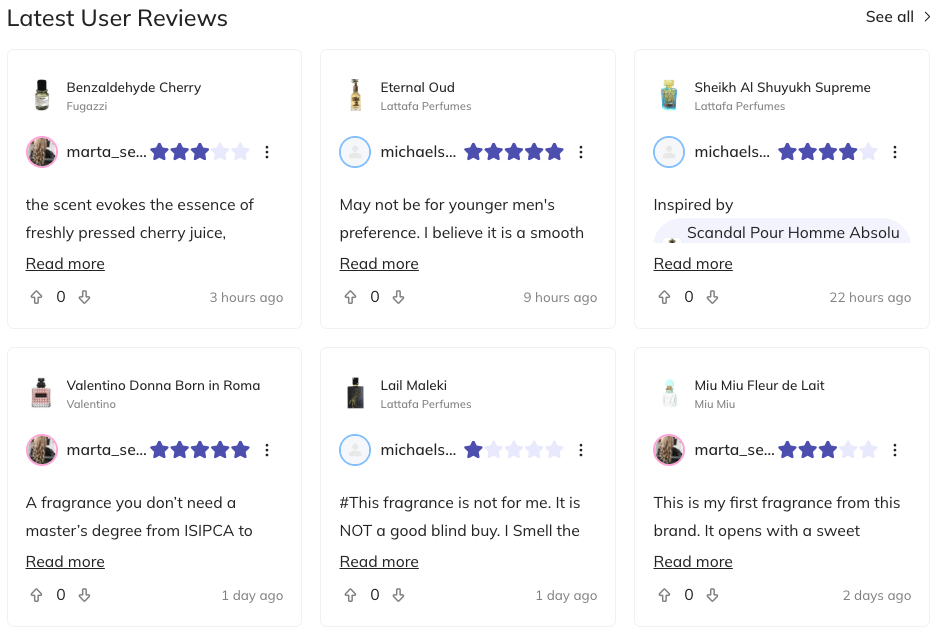Click star rating on Lail Maleki review
Image resolution: width=940 pixels, height=640 pixels.
(x=514, y=450)
